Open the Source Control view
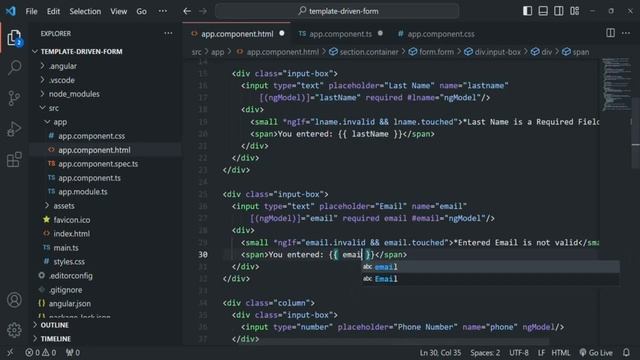This screenshot has width=640, height=360. click(14, 98)
